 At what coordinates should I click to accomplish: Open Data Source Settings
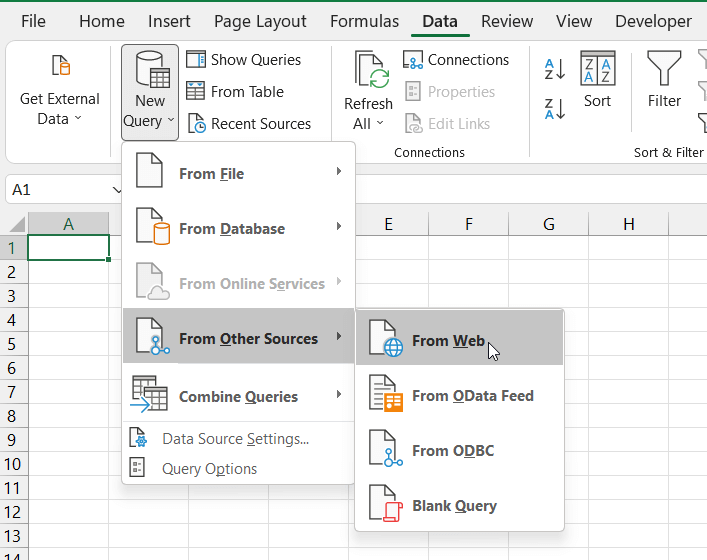[x=239, y=438]
